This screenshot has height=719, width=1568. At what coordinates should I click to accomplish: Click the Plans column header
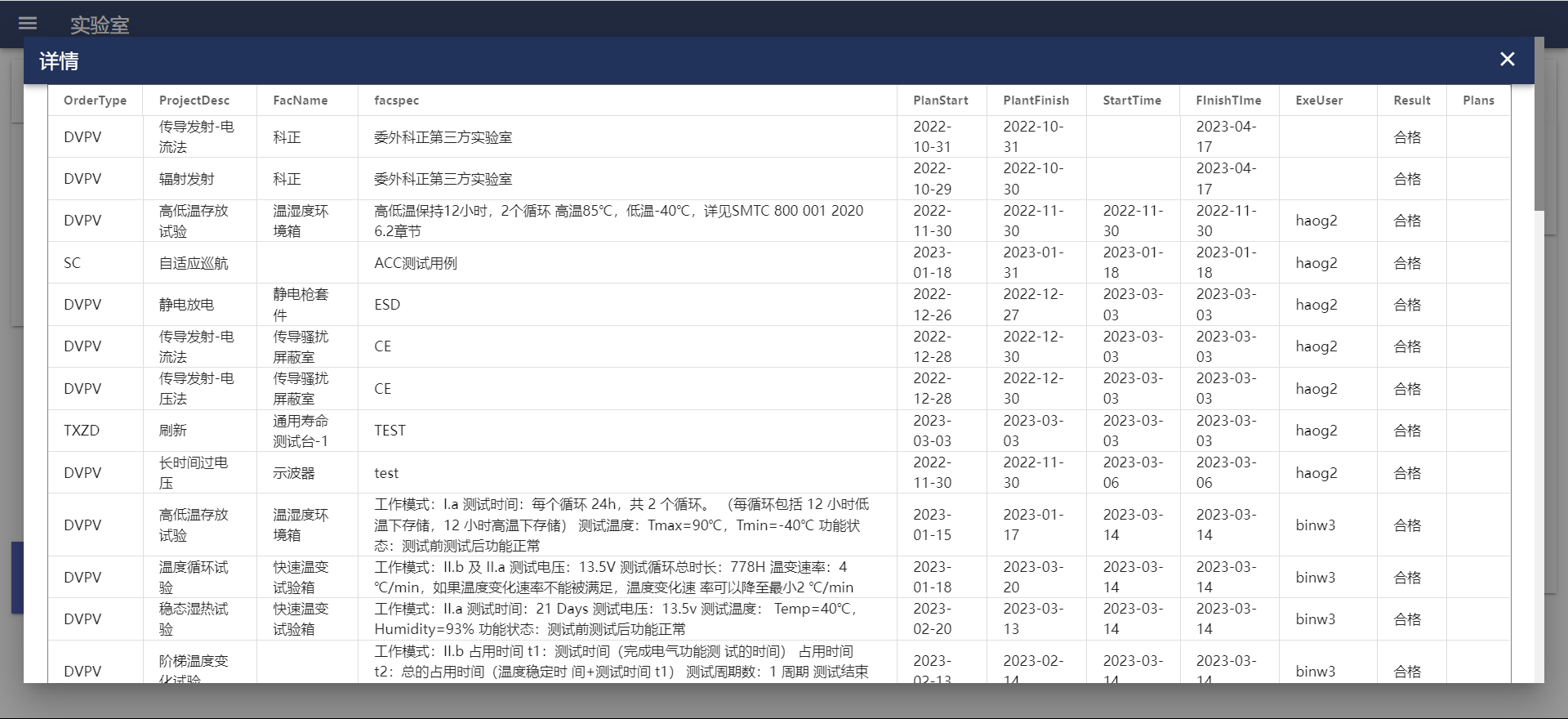point(1478,100)
